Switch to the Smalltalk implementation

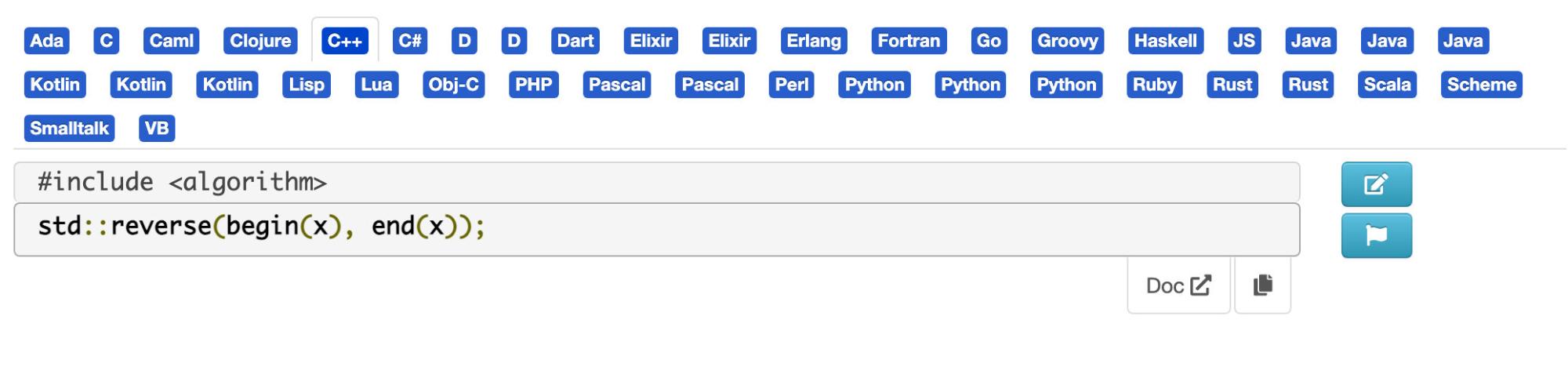tap(70, 129)
